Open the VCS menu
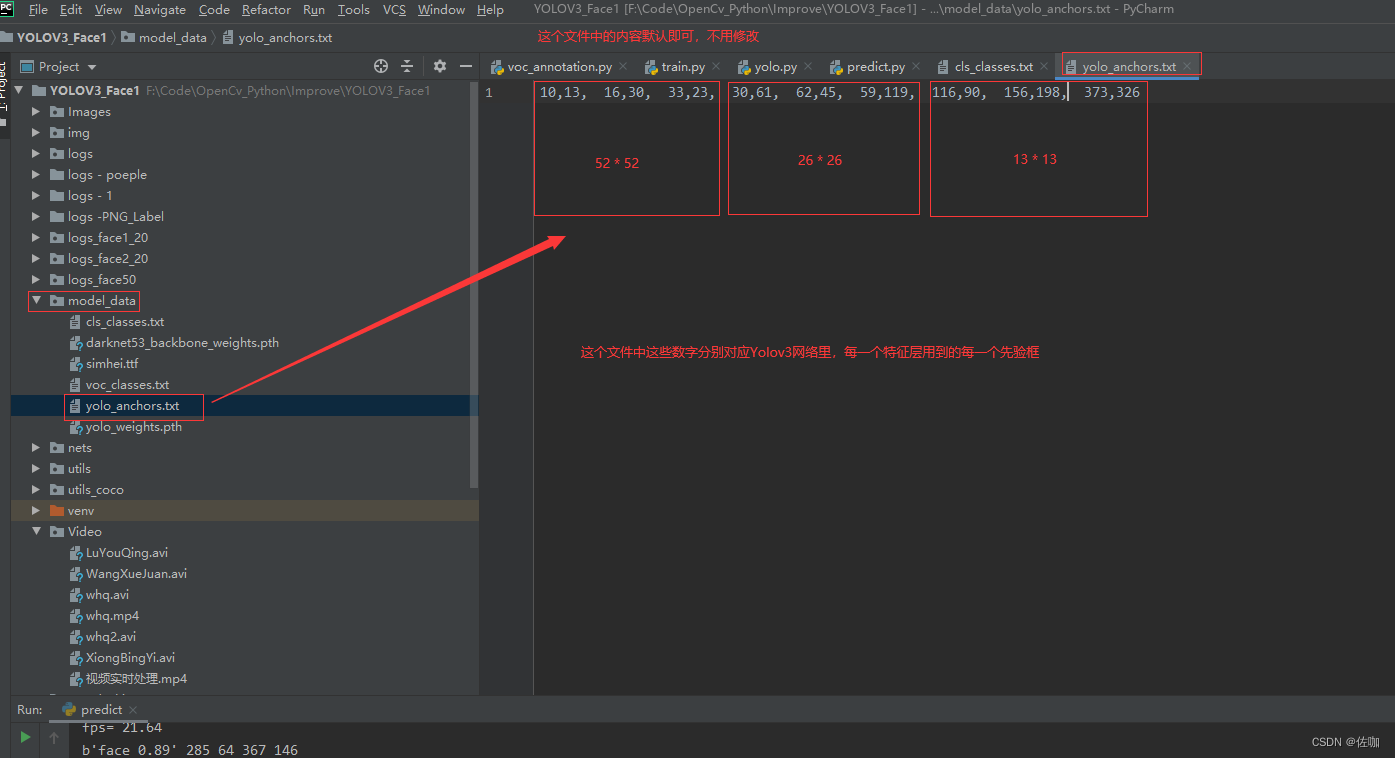 (394, 9)
